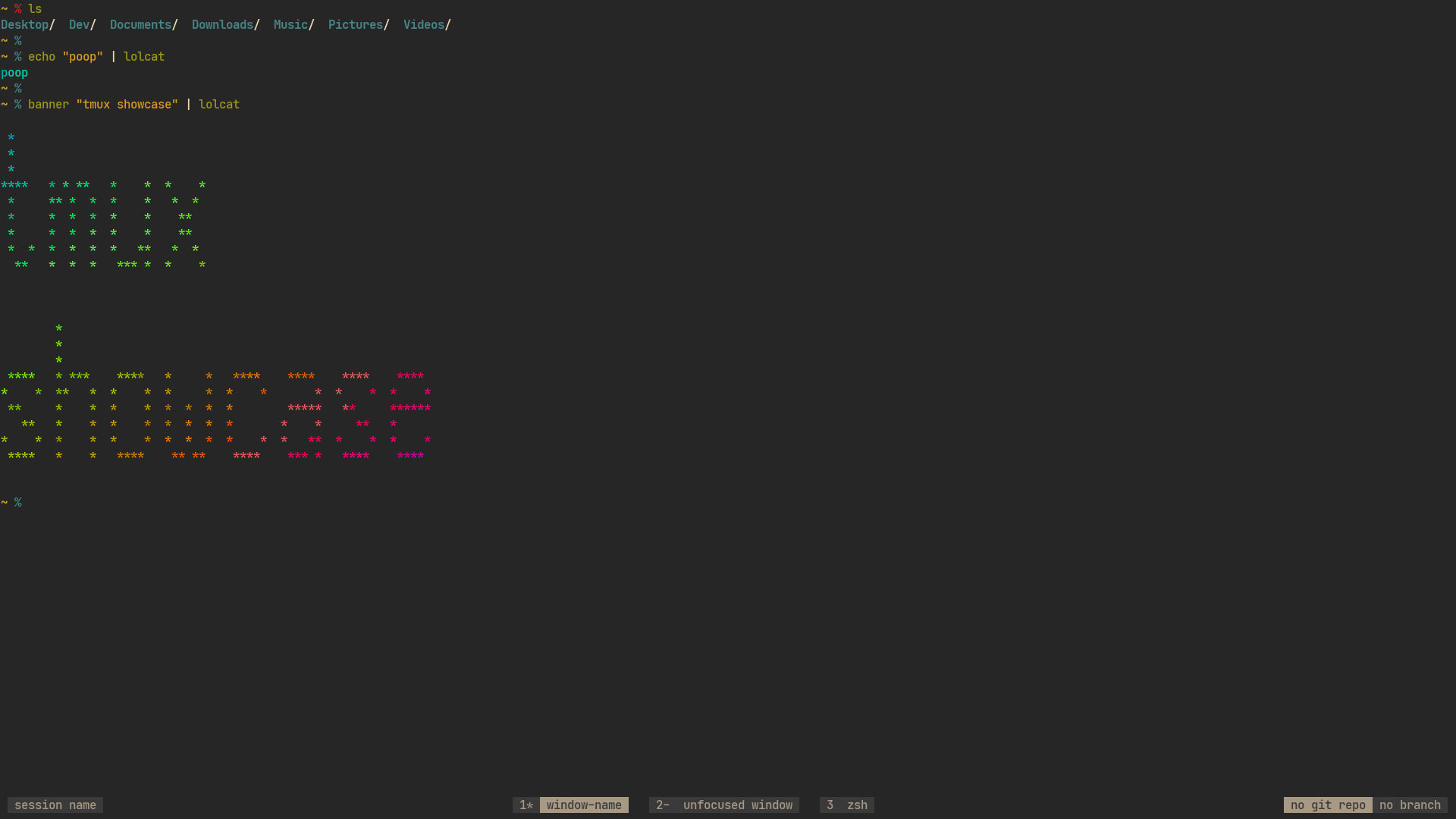Click the Dev/ directory name
This screenshot has width=1456, height=819.
83,25
